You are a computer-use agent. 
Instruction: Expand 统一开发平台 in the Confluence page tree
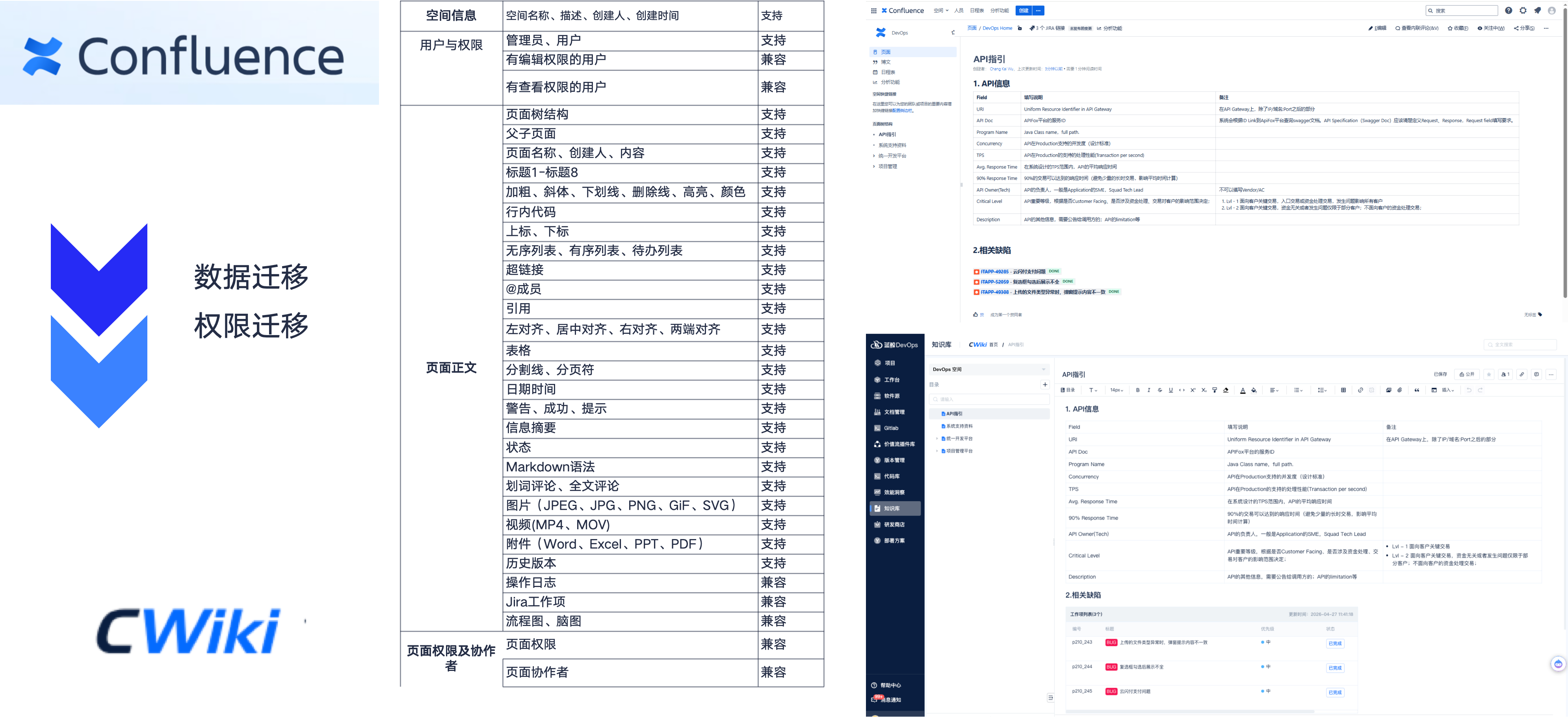click(874, 156)
